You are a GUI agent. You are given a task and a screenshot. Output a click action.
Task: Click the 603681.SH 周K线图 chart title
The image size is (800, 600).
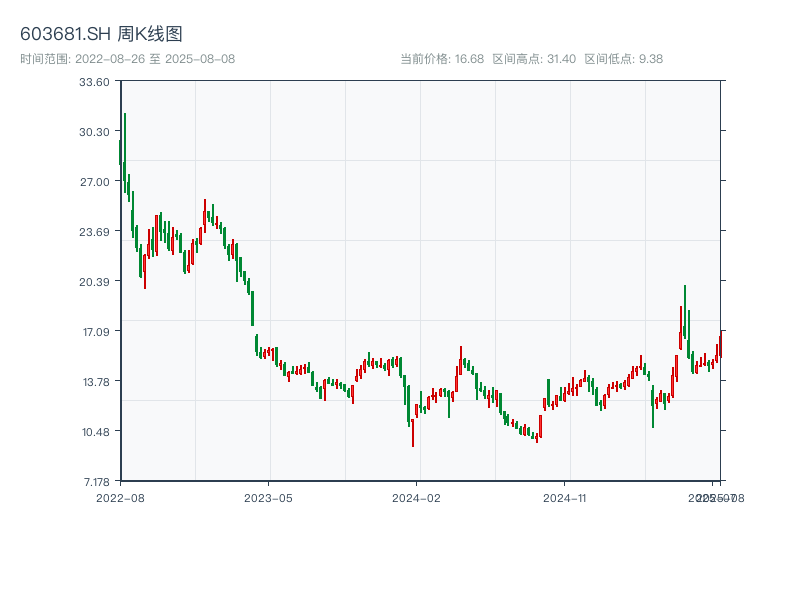(101, 35)
